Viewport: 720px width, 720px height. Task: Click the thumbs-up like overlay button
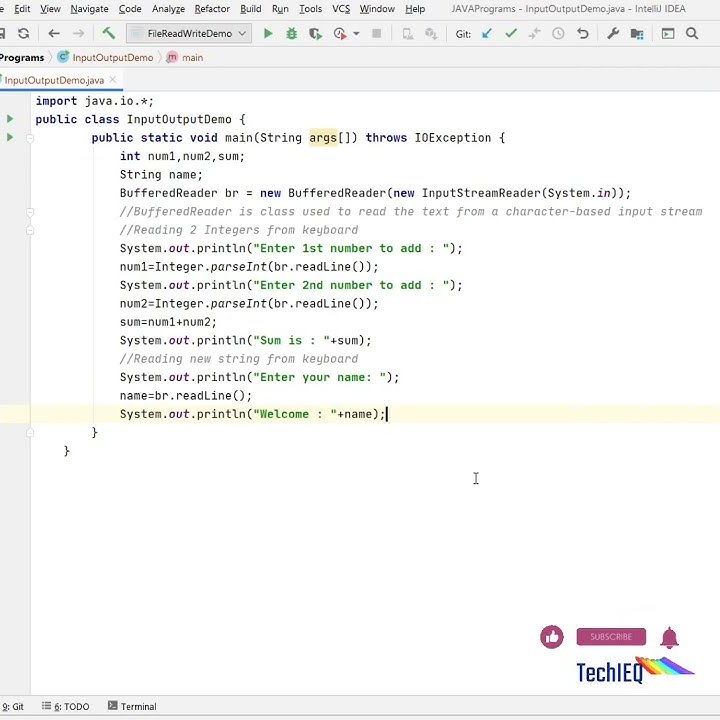pos(551,637)
